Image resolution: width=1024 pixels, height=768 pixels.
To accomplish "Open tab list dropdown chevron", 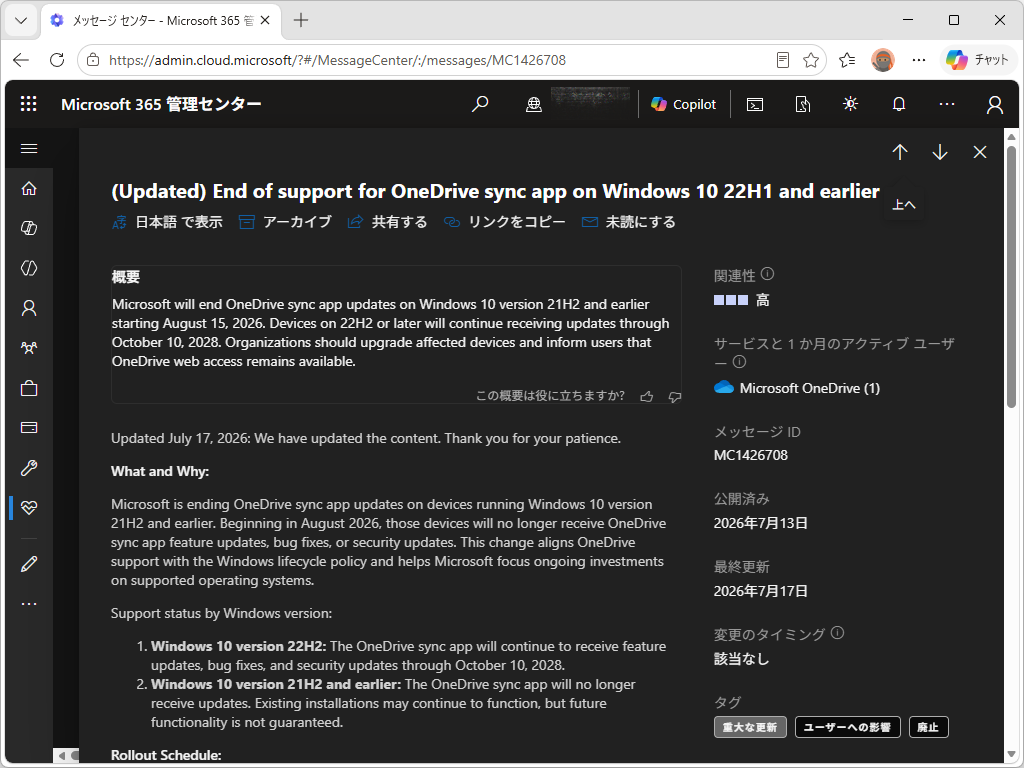I will tap(21, 20).
